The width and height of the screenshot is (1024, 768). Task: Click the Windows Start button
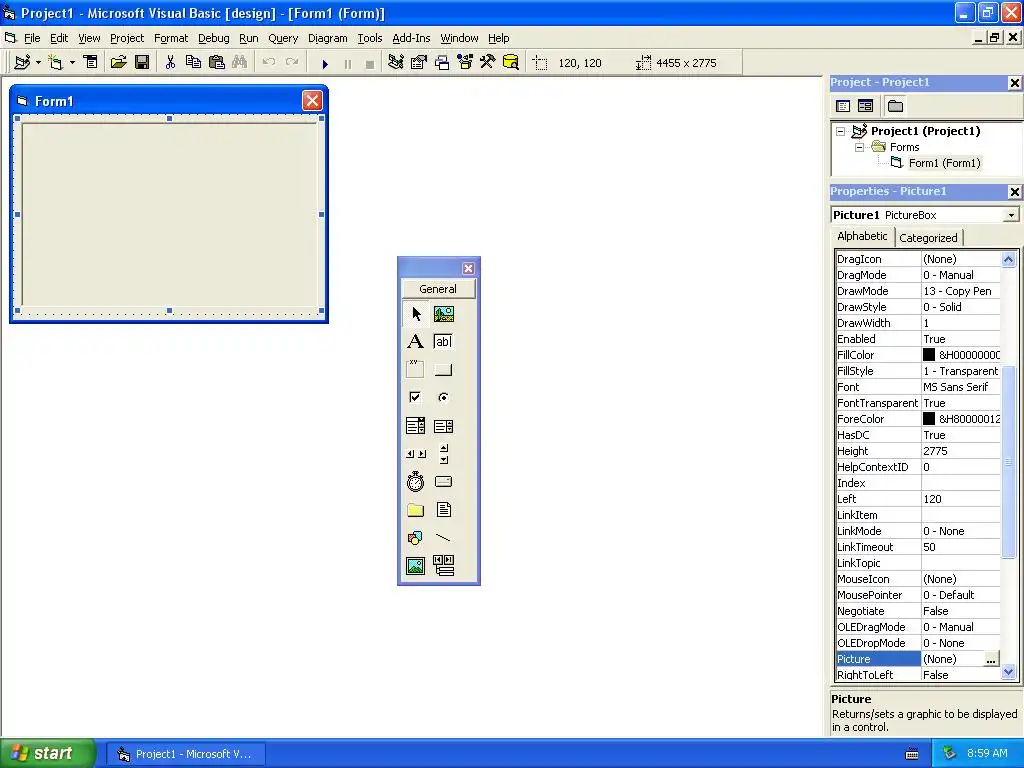click(48, 754)
